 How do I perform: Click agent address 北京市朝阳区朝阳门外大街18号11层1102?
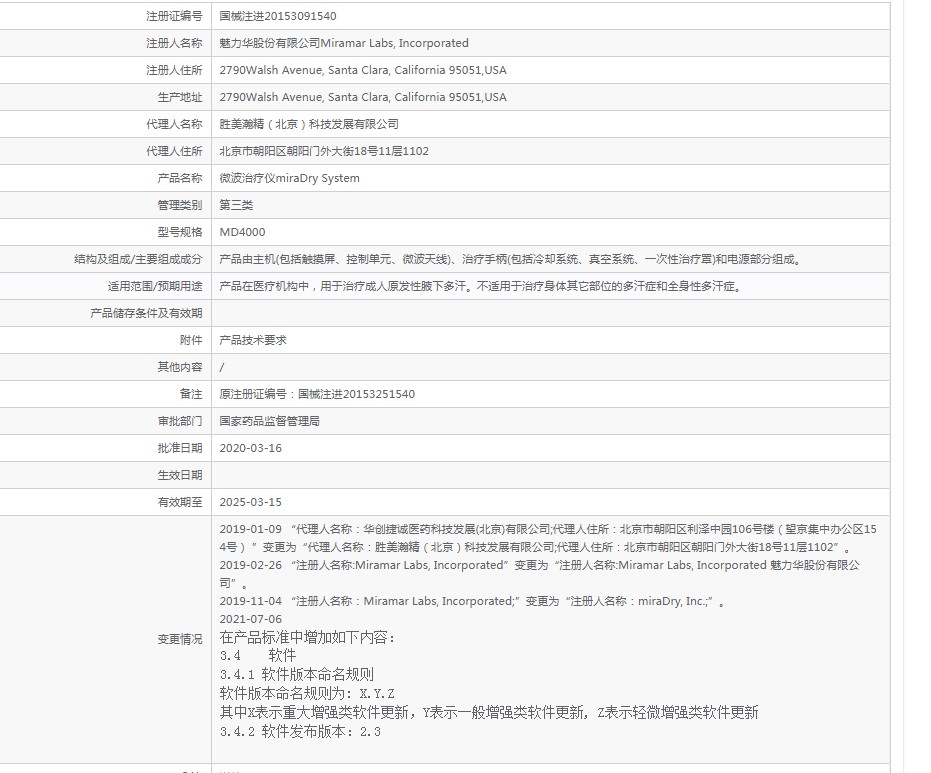[324, 151]
